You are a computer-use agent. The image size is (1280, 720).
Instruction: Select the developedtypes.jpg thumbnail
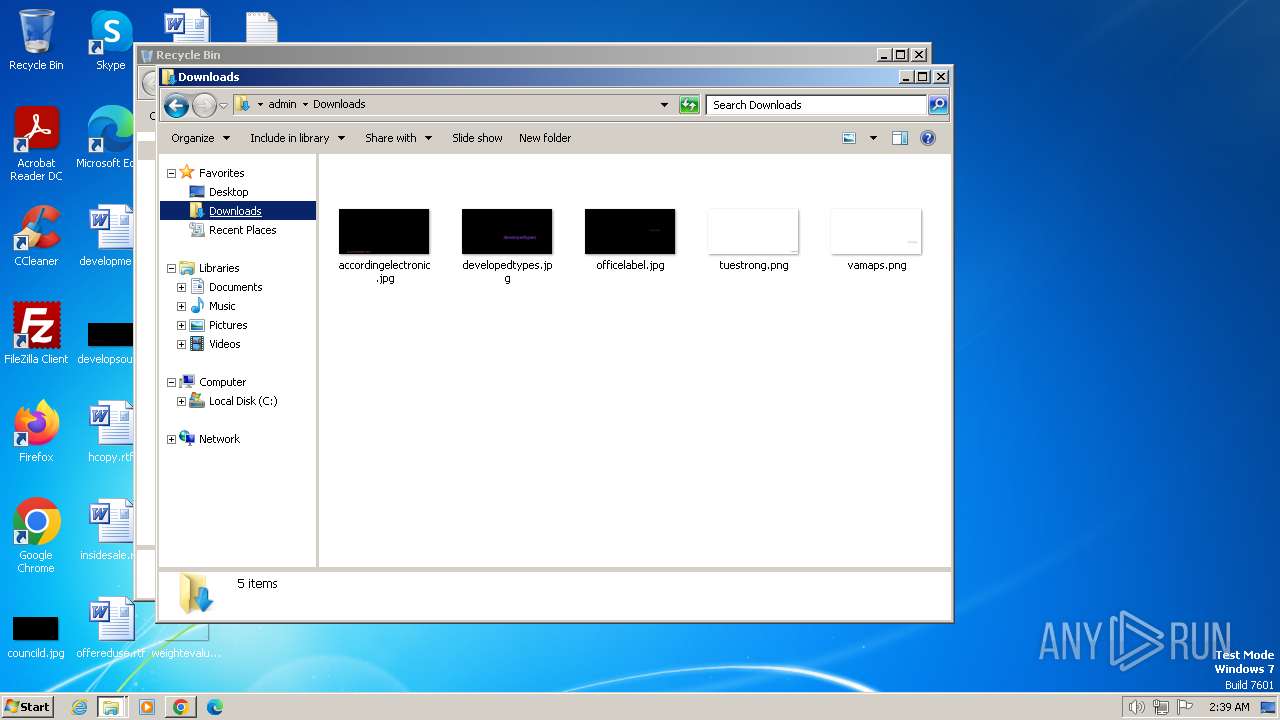click(x=507, y=232)
